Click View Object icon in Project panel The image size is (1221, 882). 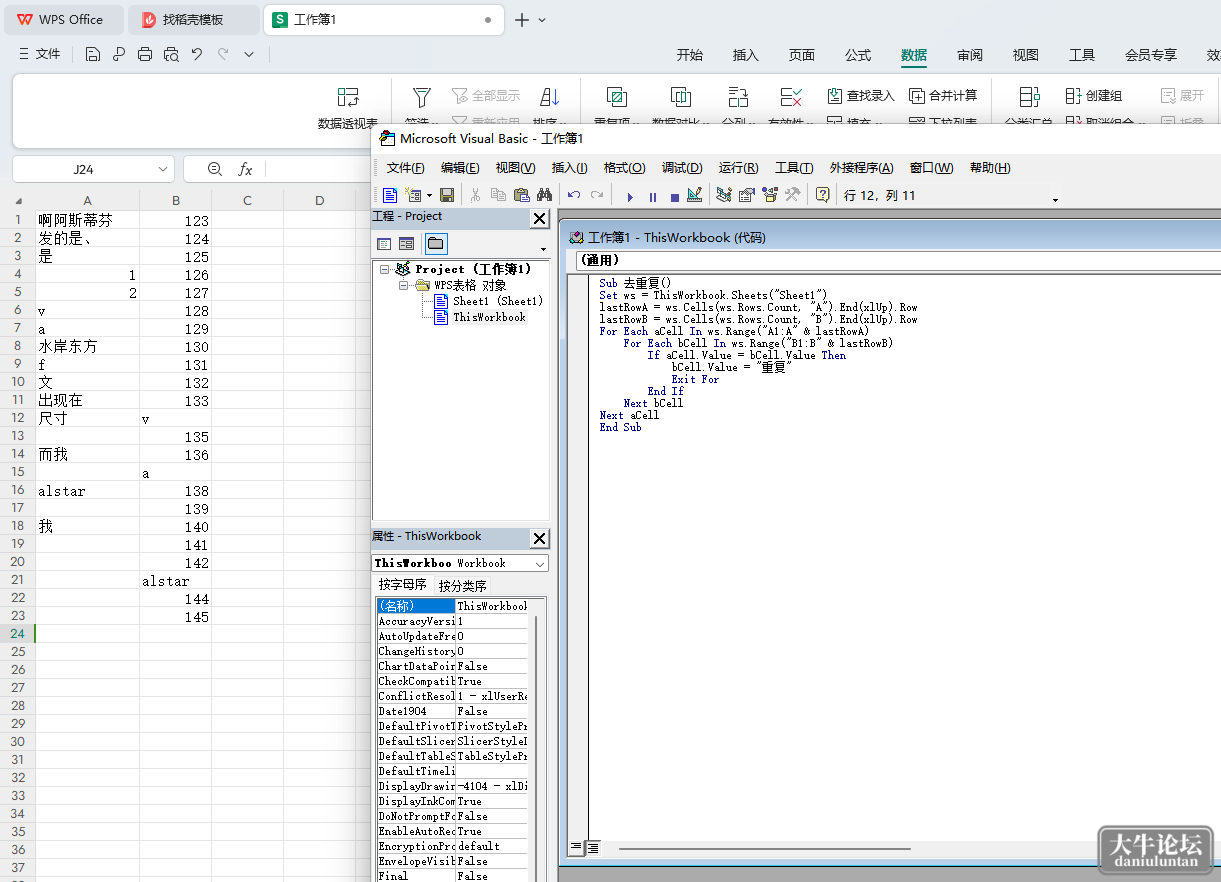[406, 243]
